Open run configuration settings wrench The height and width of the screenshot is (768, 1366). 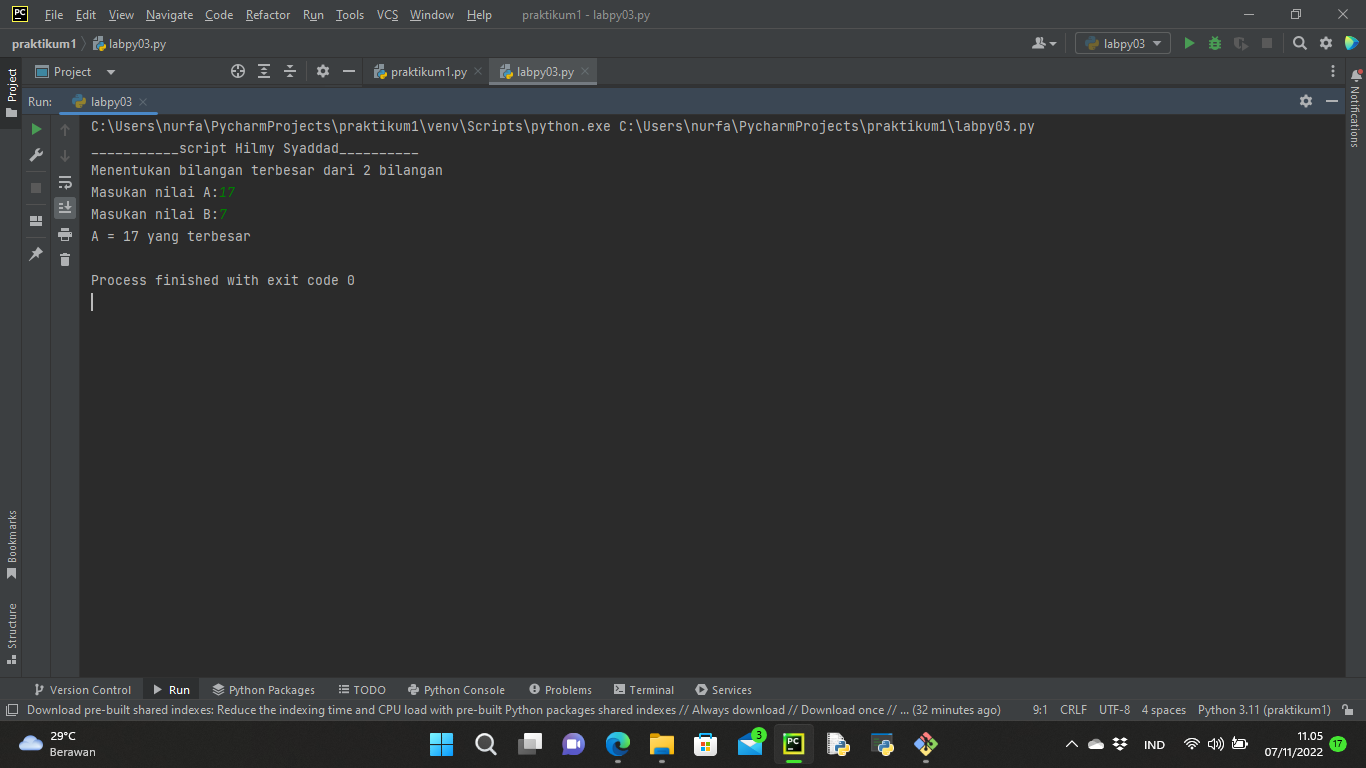pos(35,155)
